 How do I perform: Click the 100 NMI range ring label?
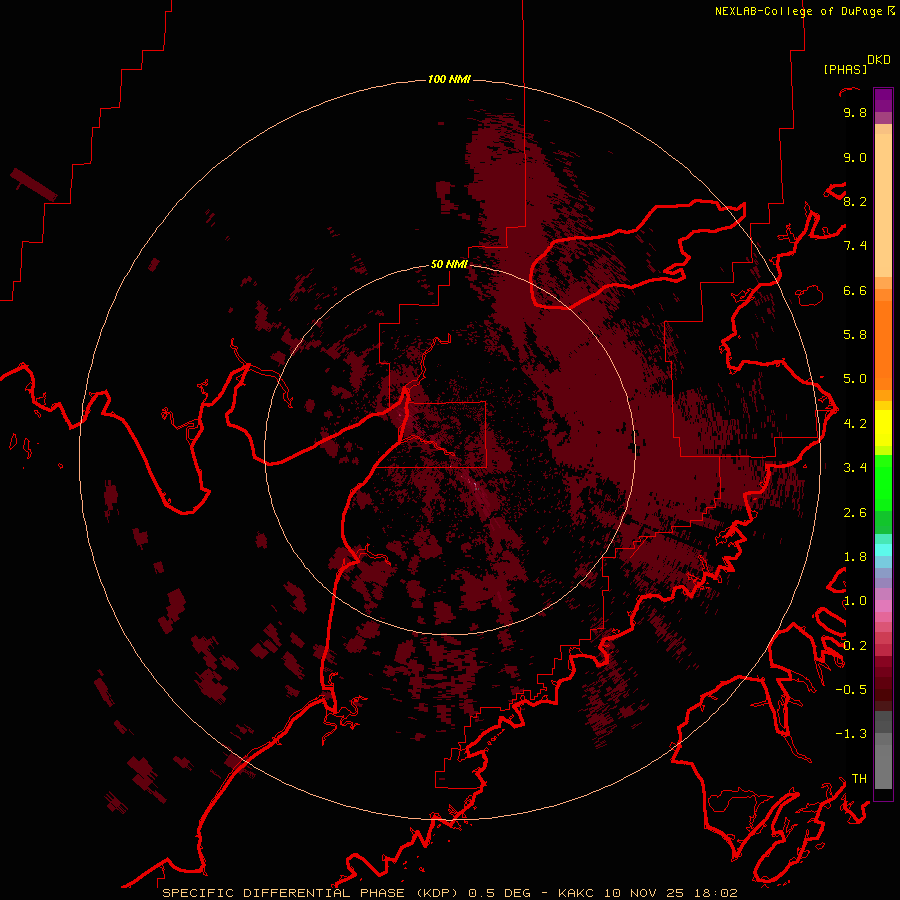pyautogui.click(x=449, y=79)
